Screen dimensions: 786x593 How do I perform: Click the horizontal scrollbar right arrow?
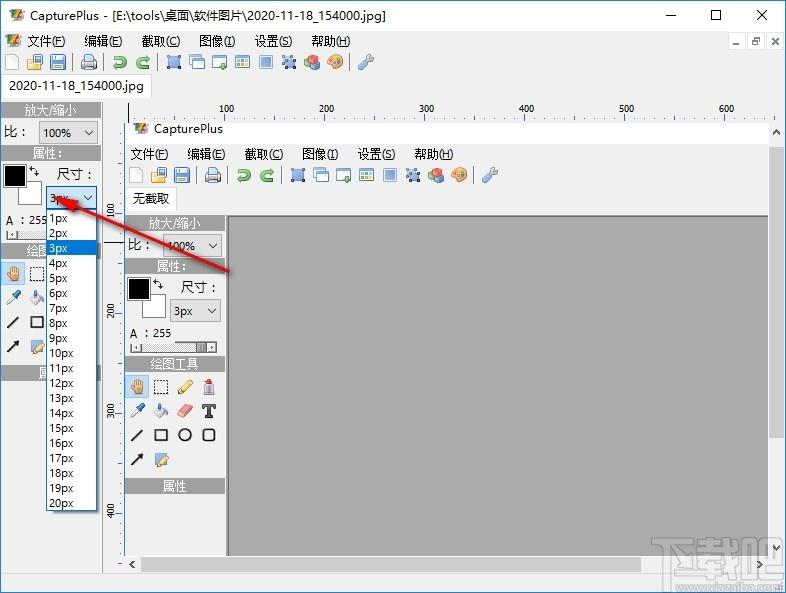(x=759, y=564)
